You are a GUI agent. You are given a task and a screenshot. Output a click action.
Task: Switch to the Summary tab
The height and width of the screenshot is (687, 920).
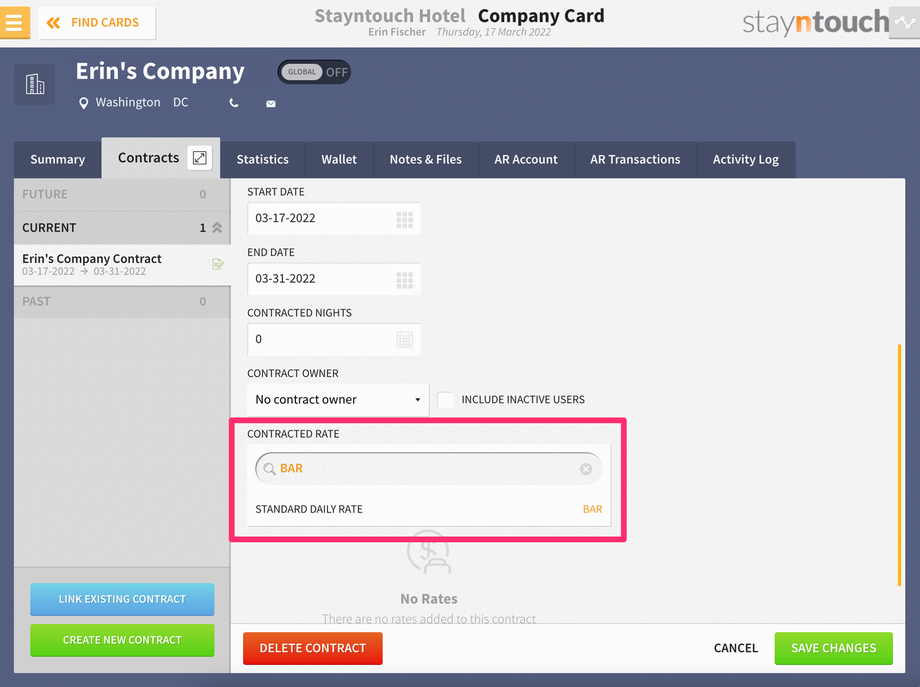[x=58, y=160]
